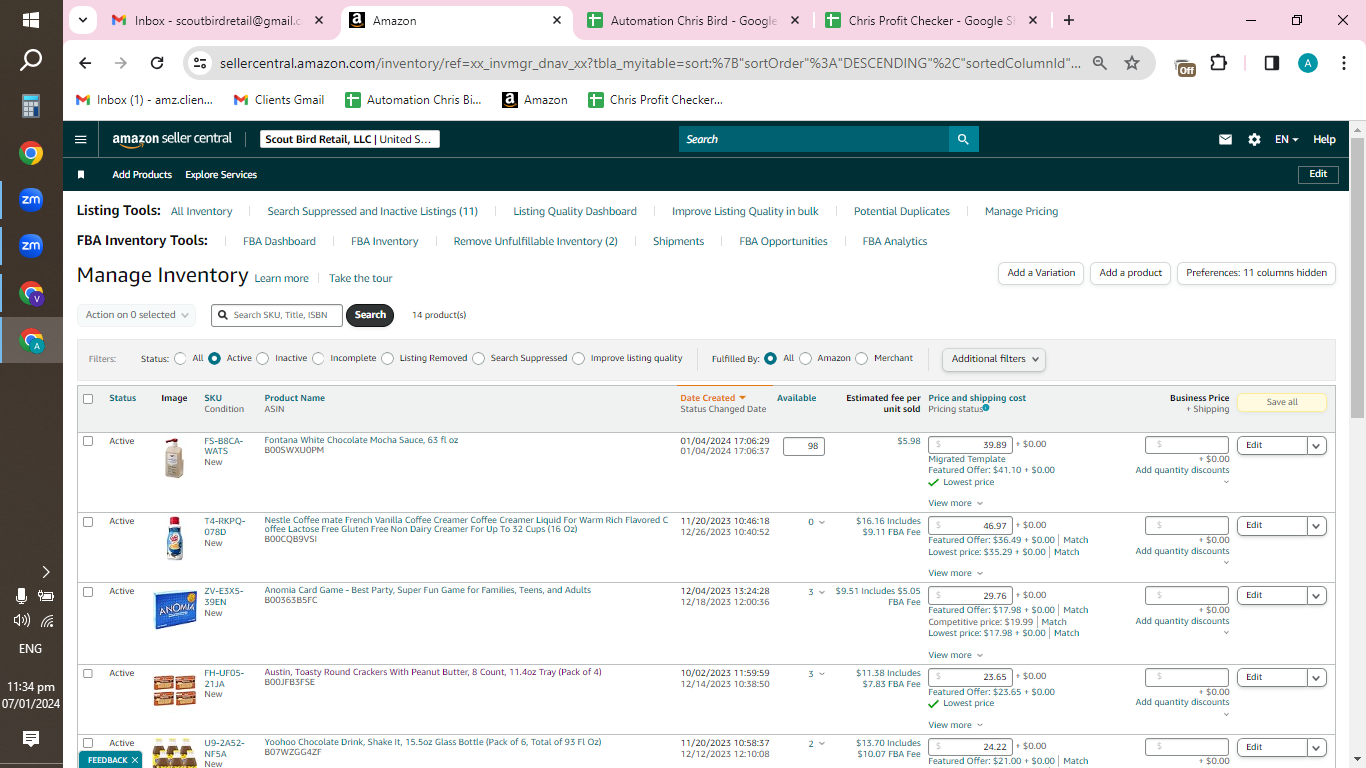Click the Search SKU, Title, ISBN field
The width and height of the screenshot is (1366, 768).
click(x=277, y=315)
